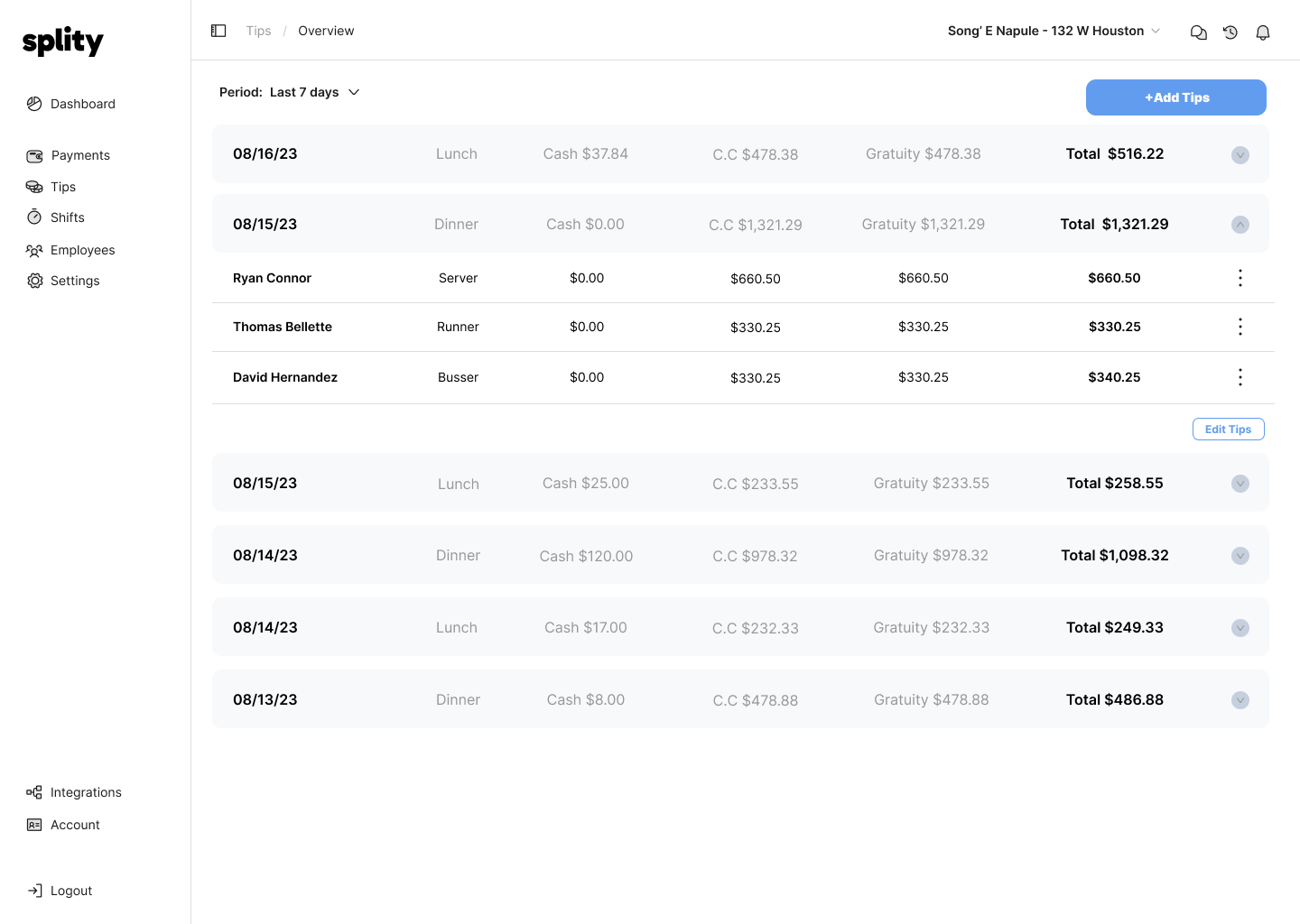This screenshot has width=1300, height=924.
Task: Open the Song' E Napule location selector
Action: click(x=1054, y=31)
